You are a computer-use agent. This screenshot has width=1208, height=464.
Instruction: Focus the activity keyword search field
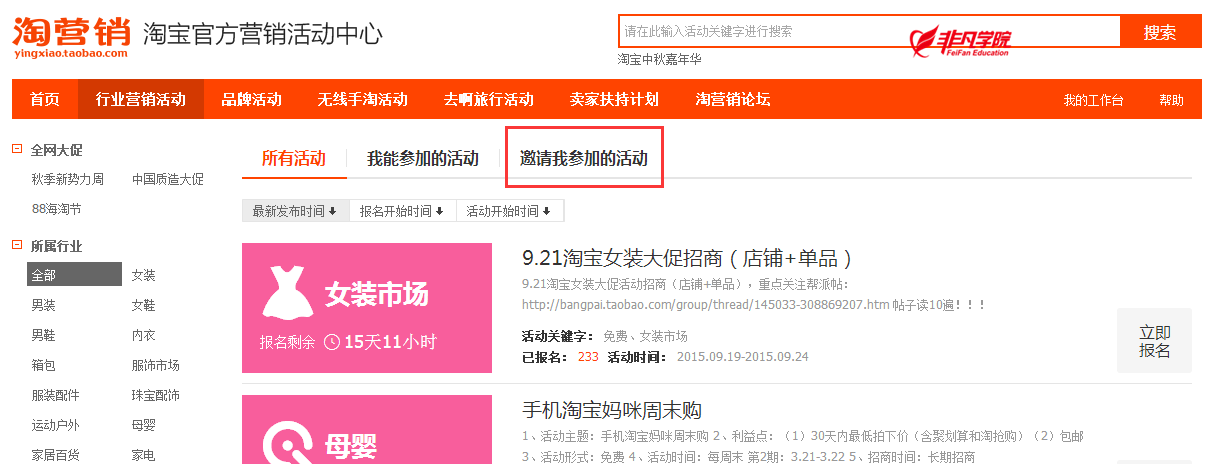click(869, 32)
